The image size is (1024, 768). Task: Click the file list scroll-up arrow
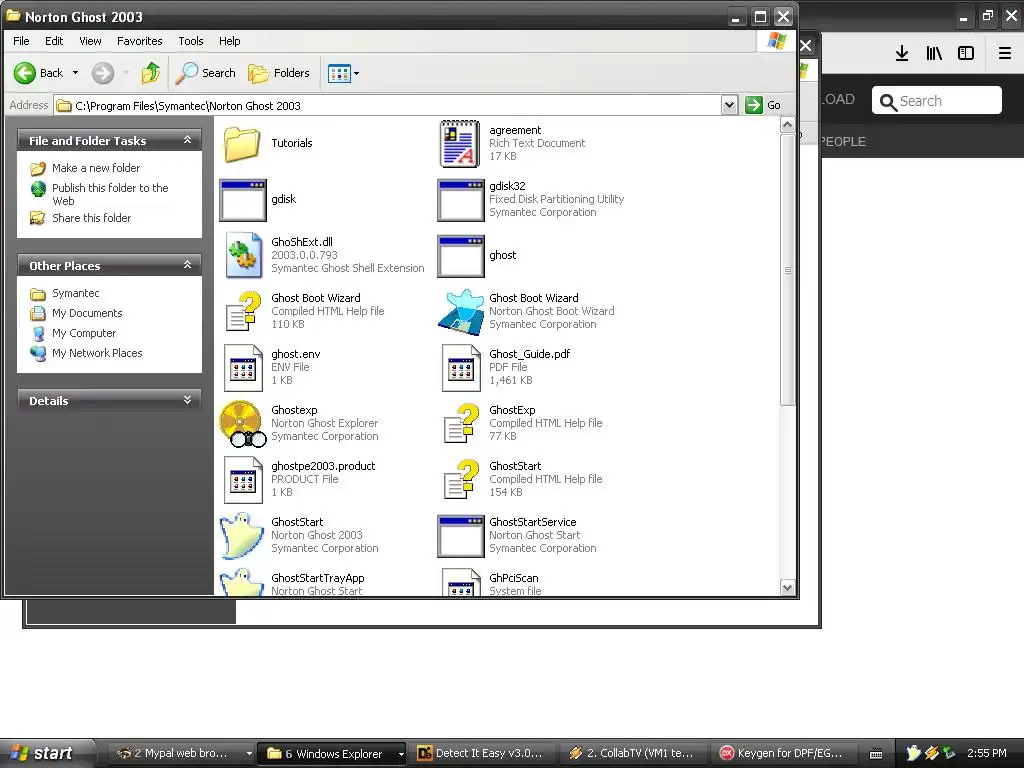tap(788, 125)
